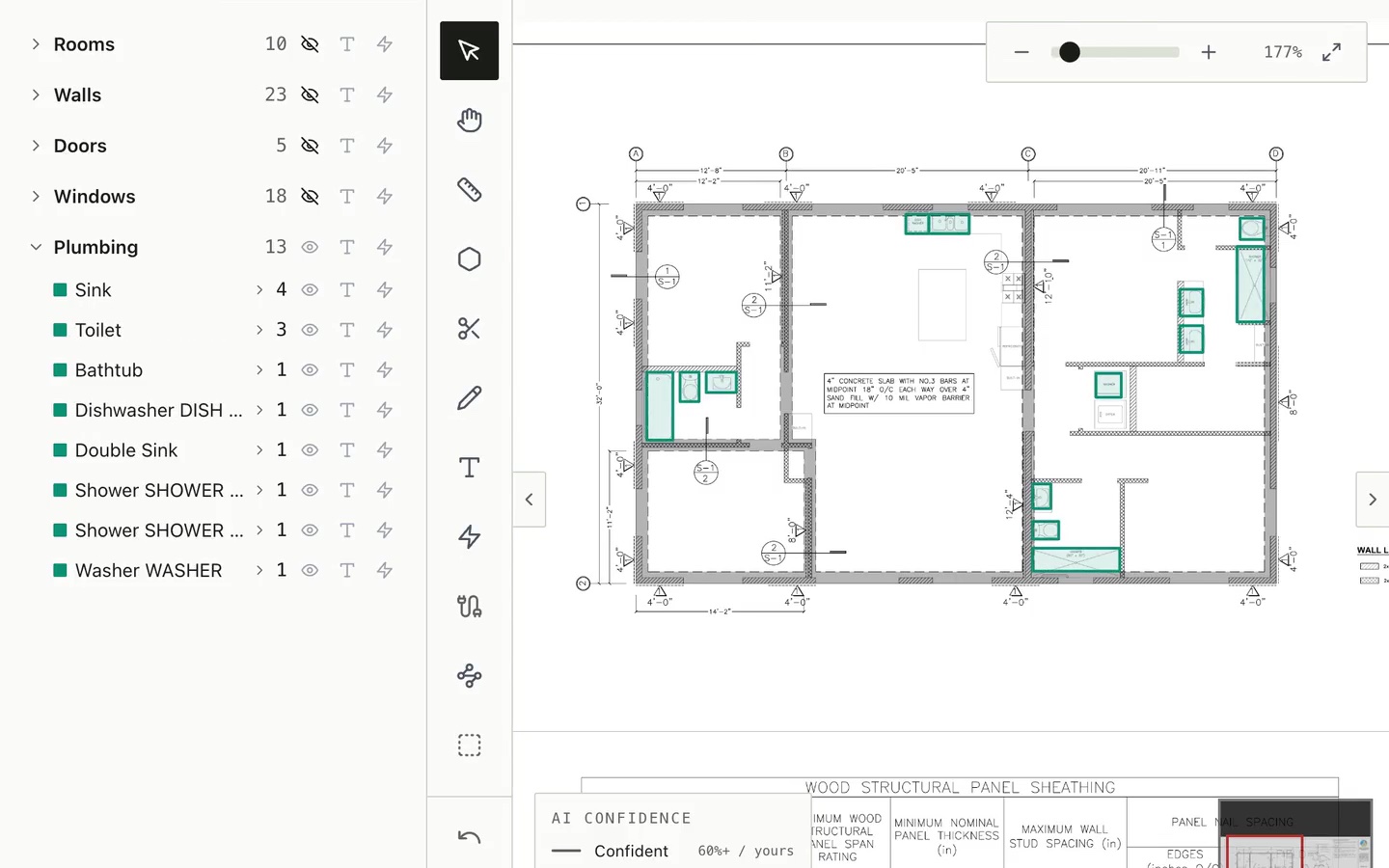Choose the ruler measure tool

(x=469, y=190)
